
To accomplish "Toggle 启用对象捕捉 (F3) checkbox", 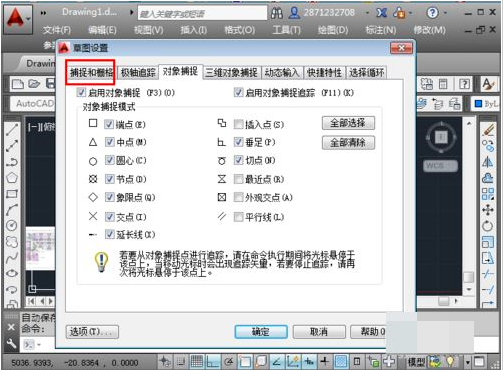I will coord(81,92).
